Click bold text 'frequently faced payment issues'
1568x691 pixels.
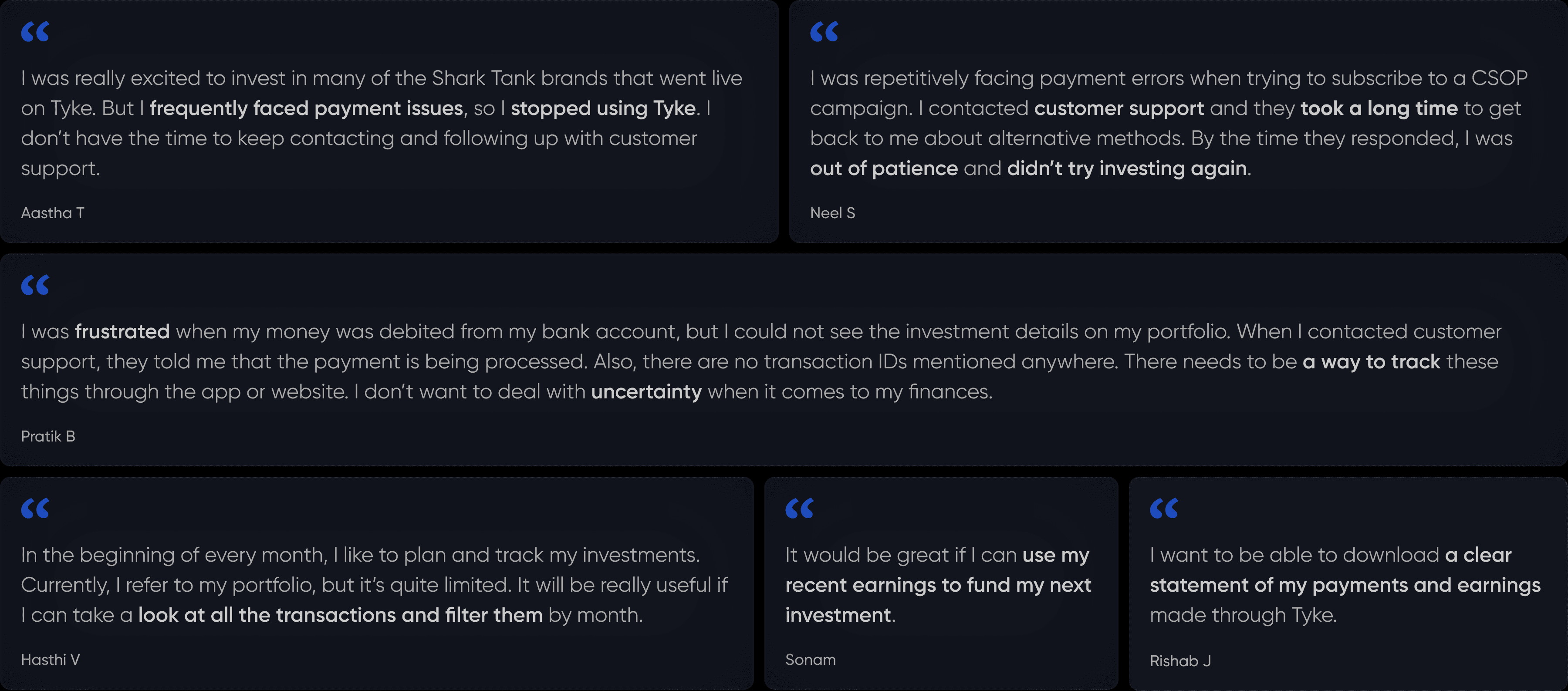pos(306,108)
